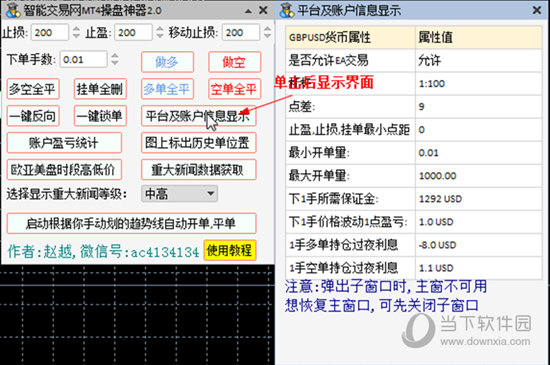Screen dimensions: 550x365
Task: Click the 多空全平 close-all button
Action: [33, 89]
